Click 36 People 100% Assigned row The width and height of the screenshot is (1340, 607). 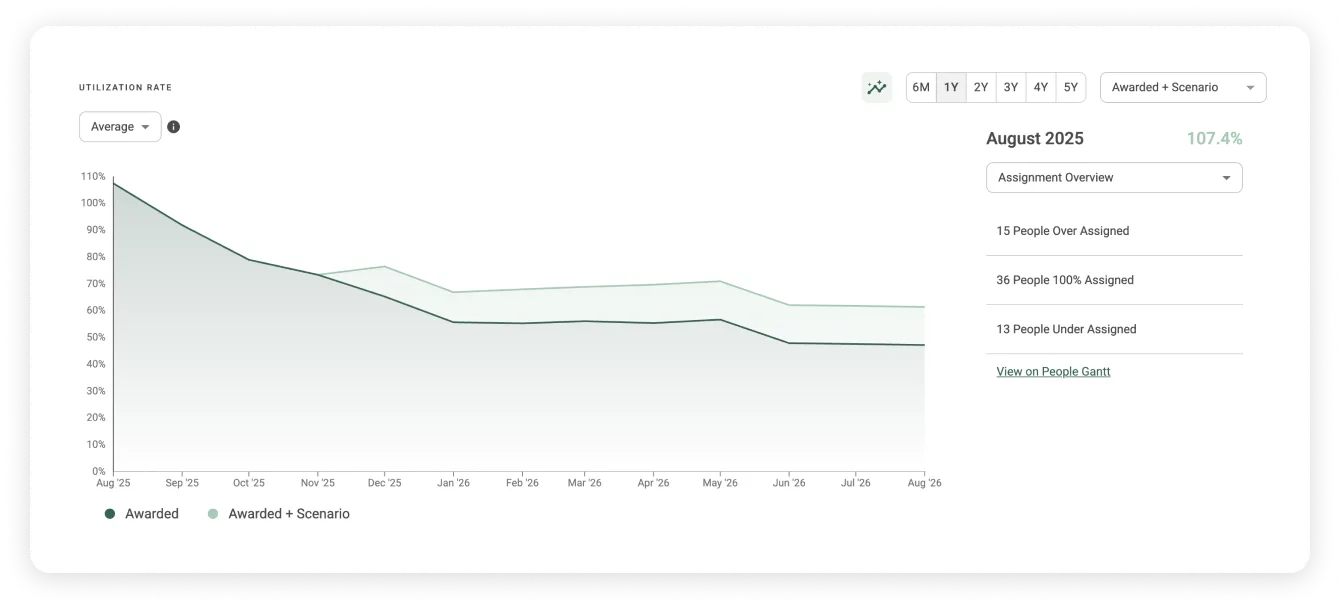tap(1064, 280)
